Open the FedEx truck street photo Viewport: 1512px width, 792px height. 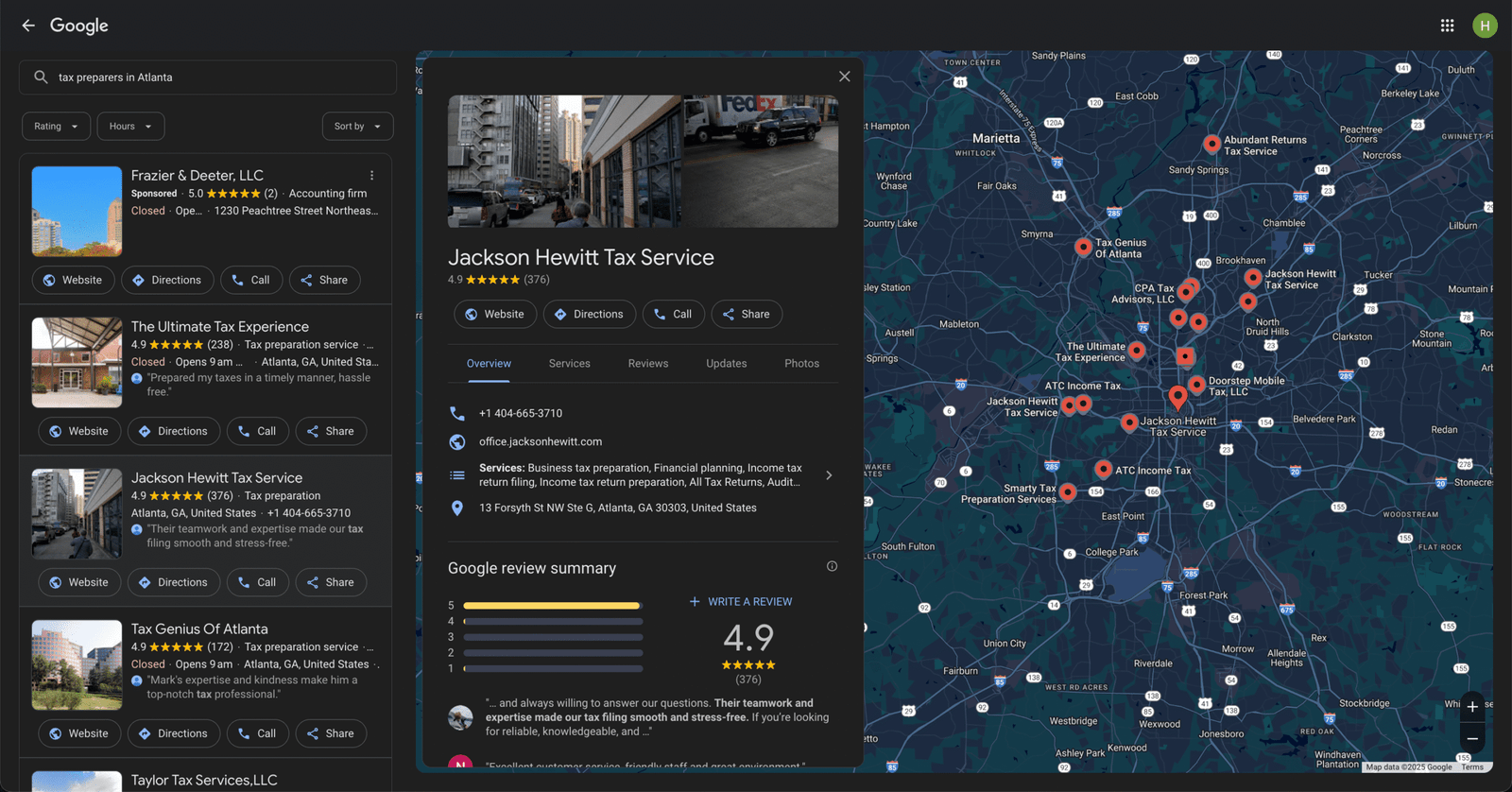(761, 161)
